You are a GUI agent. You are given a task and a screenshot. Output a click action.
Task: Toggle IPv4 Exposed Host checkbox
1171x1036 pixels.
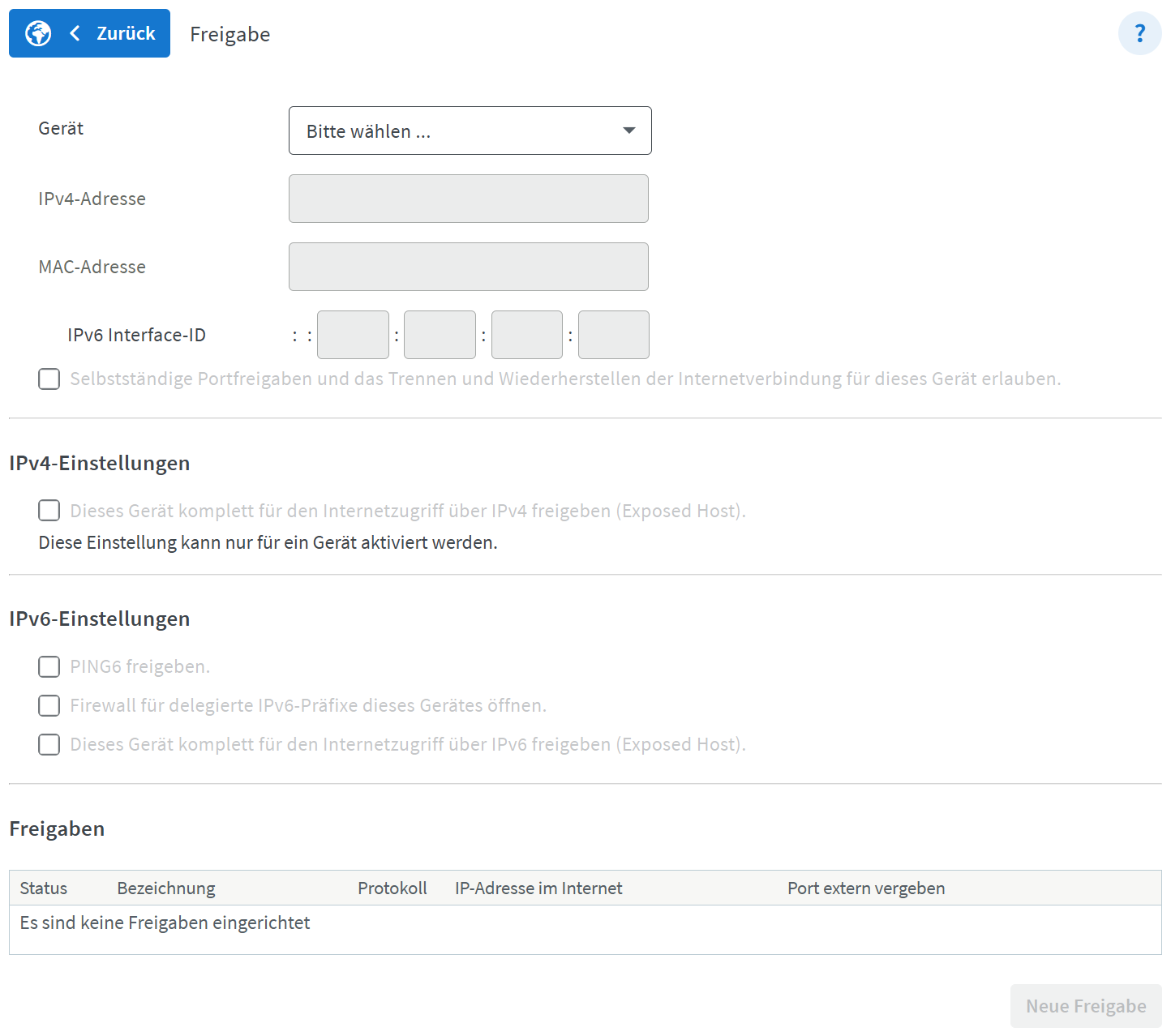click(x=49, y=510)
